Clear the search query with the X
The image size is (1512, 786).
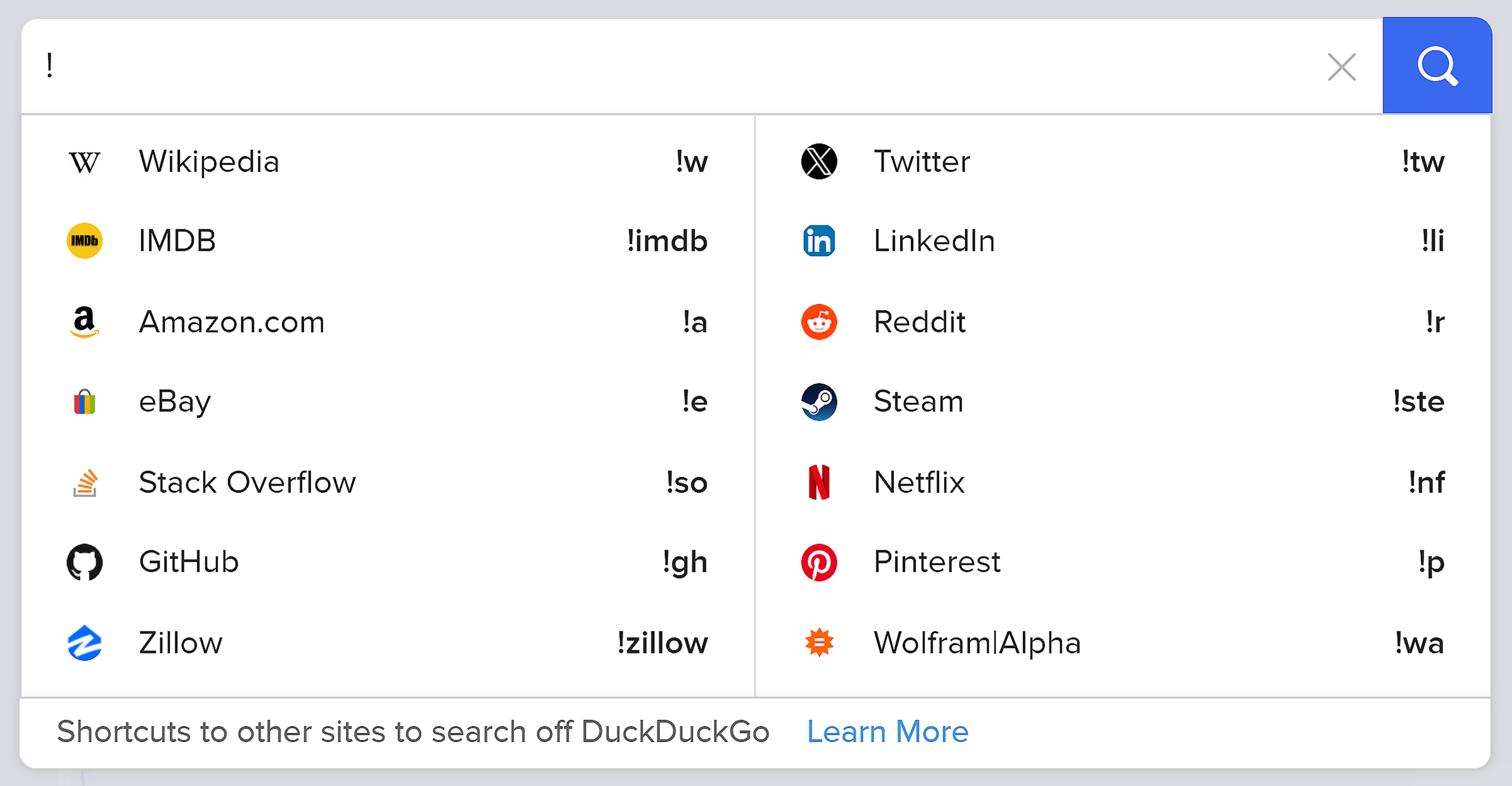[x=1342, y=67]
